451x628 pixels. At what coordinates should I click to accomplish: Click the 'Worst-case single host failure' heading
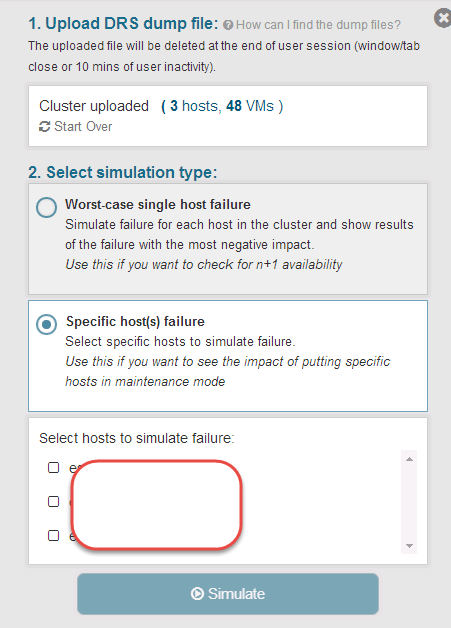click(158, 204)
